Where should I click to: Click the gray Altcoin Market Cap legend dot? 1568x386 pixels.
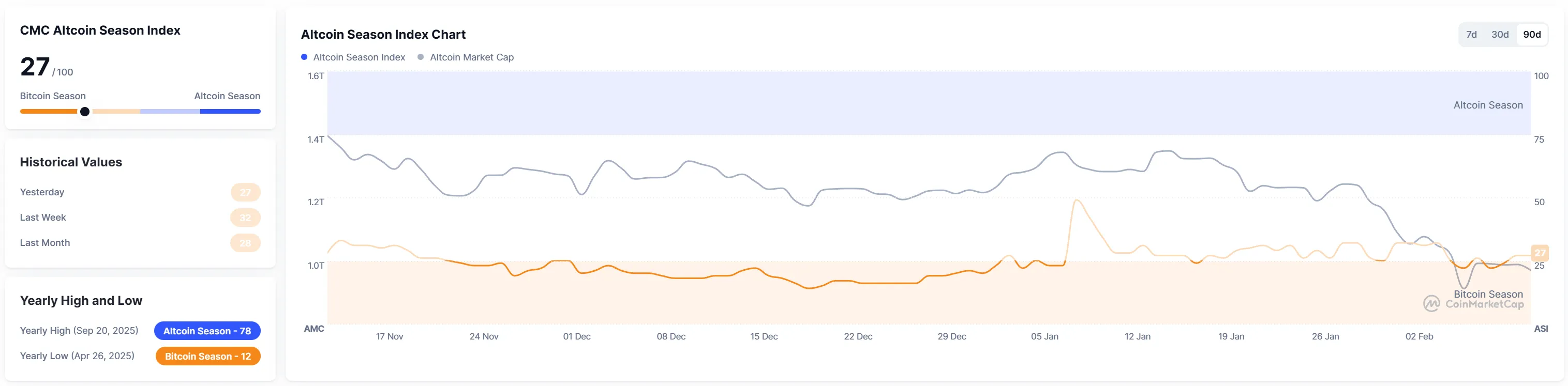coord(421,57)
